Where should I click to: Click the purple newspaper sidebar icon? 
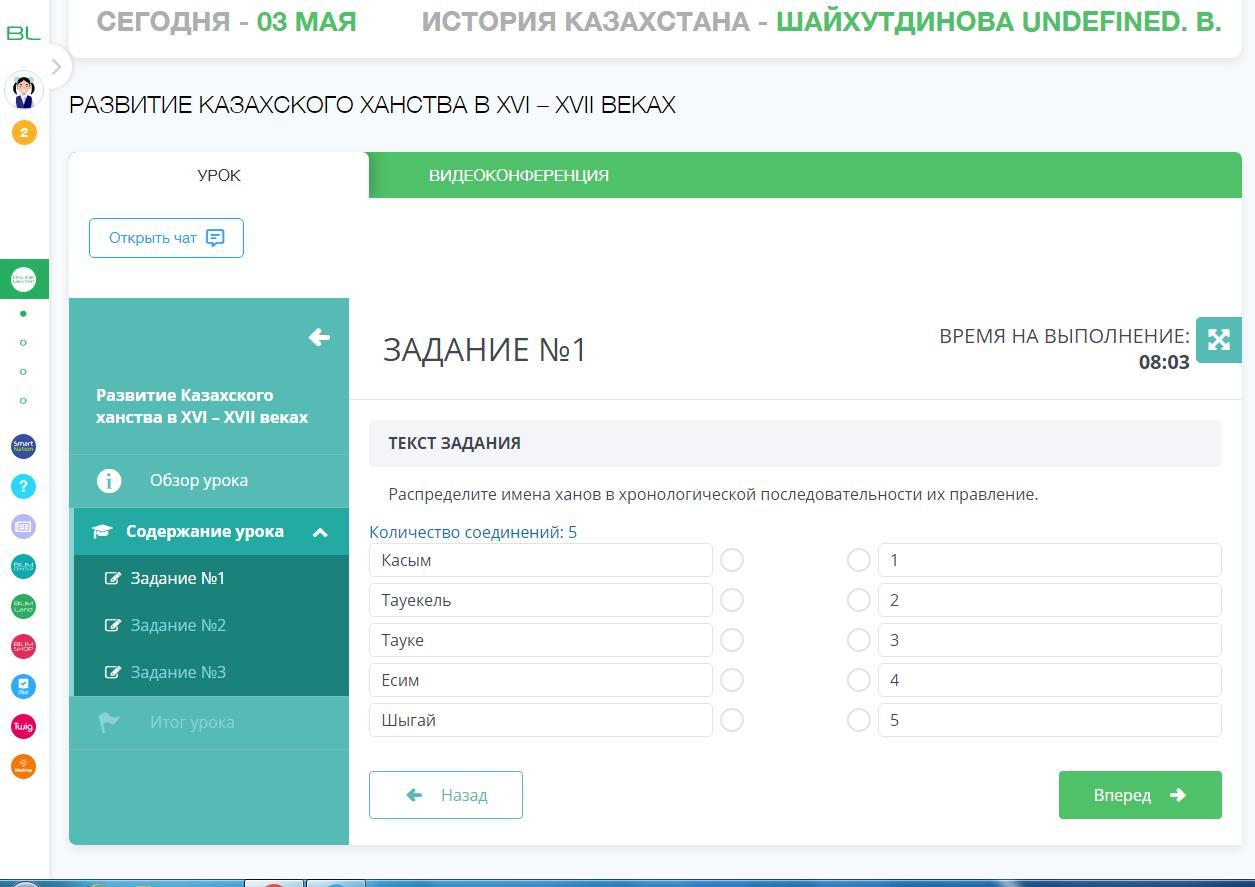[23, 526]
